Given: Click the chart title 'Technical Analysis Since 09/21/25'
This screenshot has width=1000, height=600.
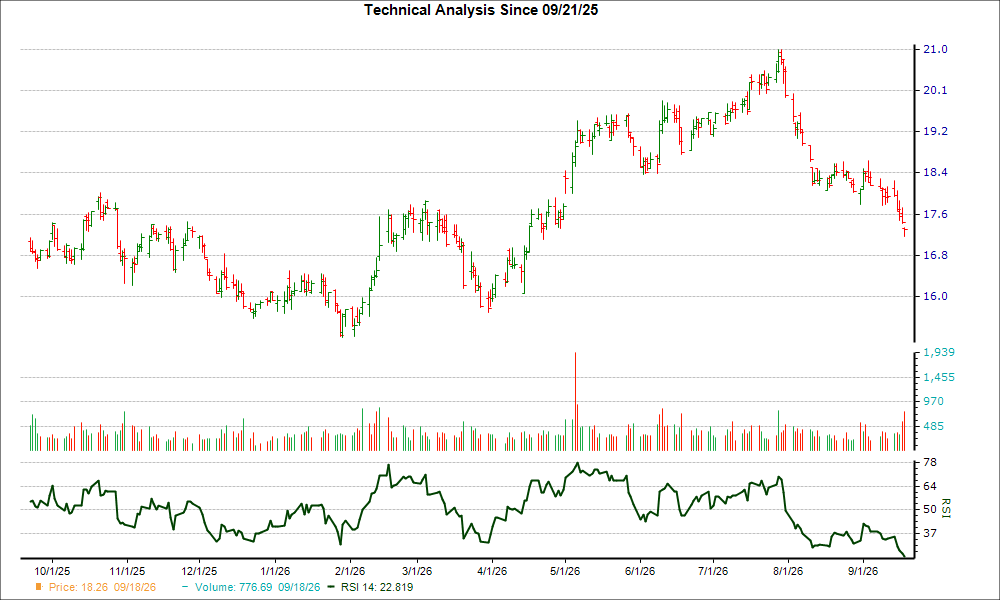Looking at the screenshot, I should coord(481,10).
